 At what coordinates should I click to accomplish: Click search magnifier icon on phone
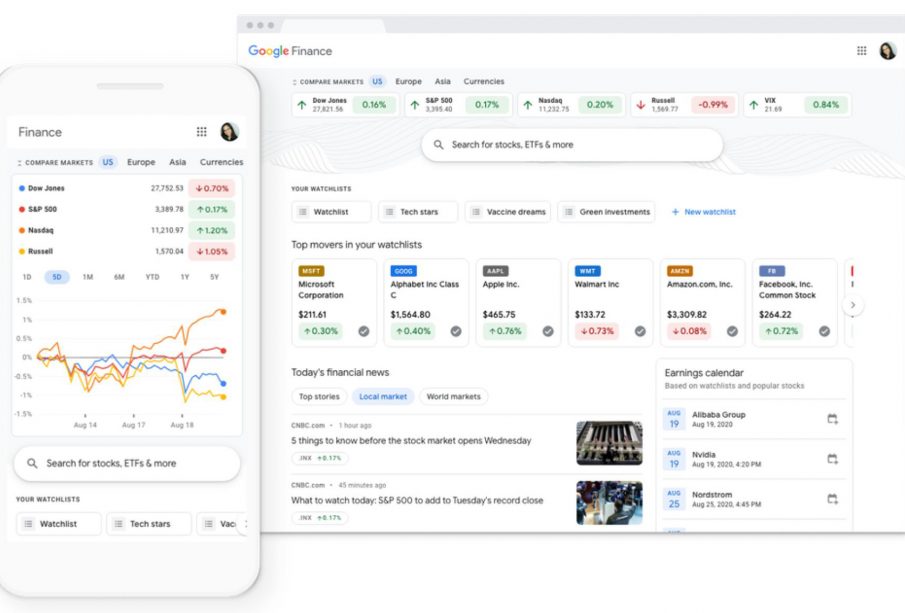[x=32, y=464]
